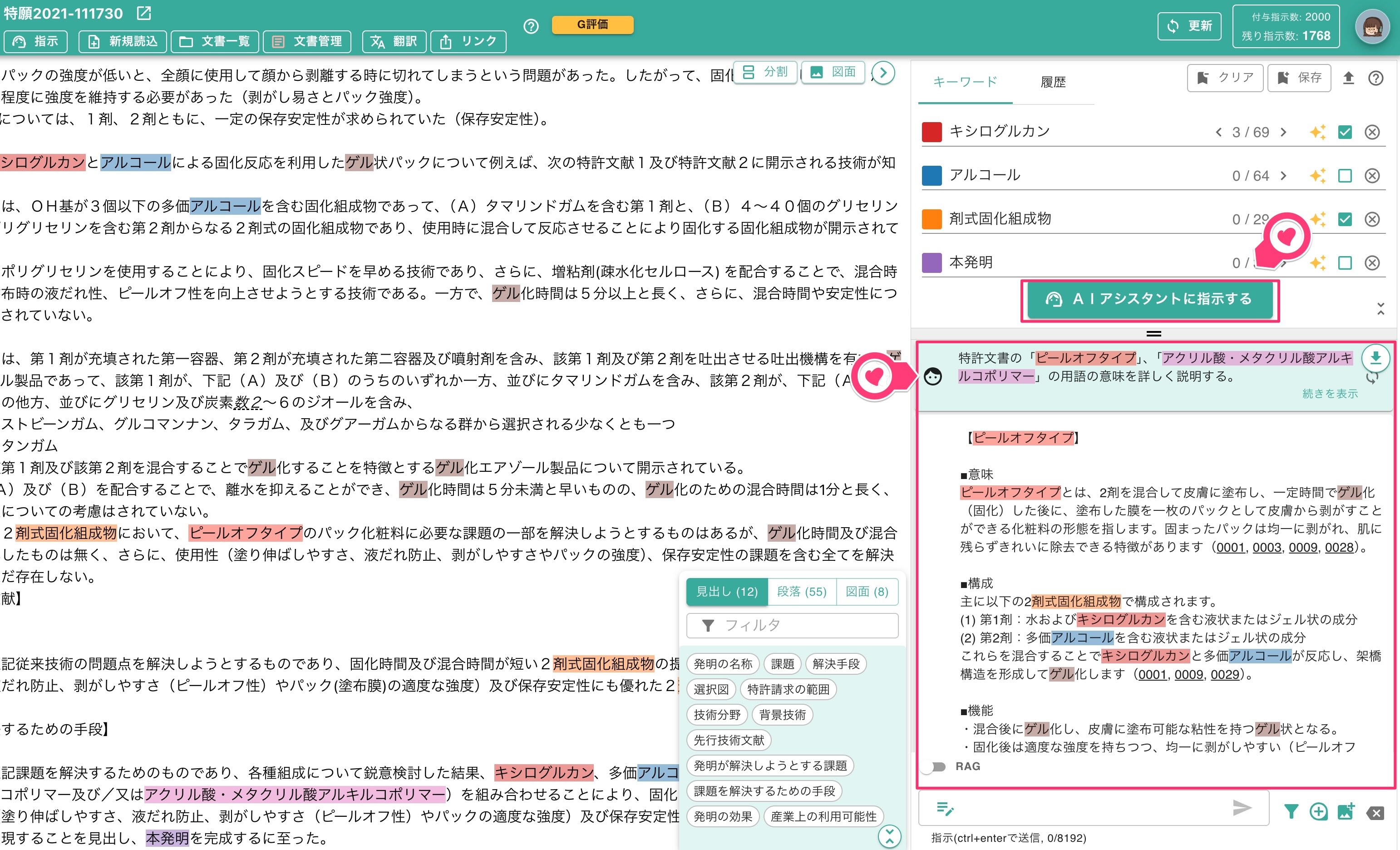Screen dimensions: 1400x850
Task: Remove the 本発明 keyword
Action: click(1372, 262)
